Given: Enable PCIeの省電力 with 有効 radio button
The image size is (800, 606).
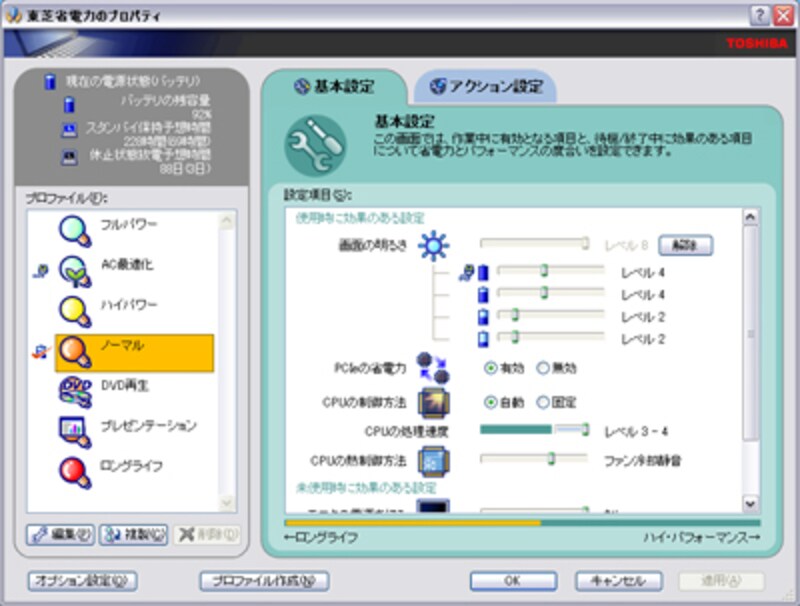Looking at the screenshot, I should (491, 368).
